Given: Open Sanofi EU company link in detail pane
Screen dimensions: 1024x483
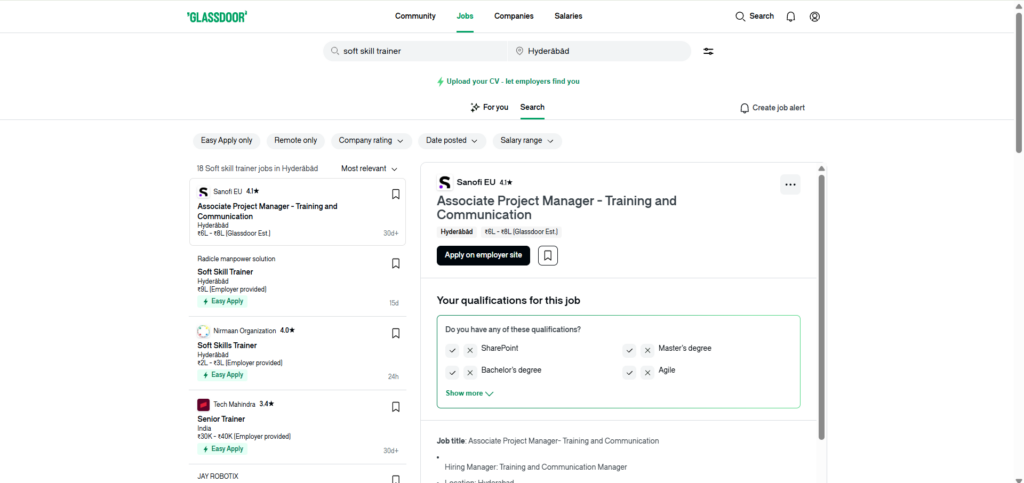Looking at the screenshot, I should (476, 183).
